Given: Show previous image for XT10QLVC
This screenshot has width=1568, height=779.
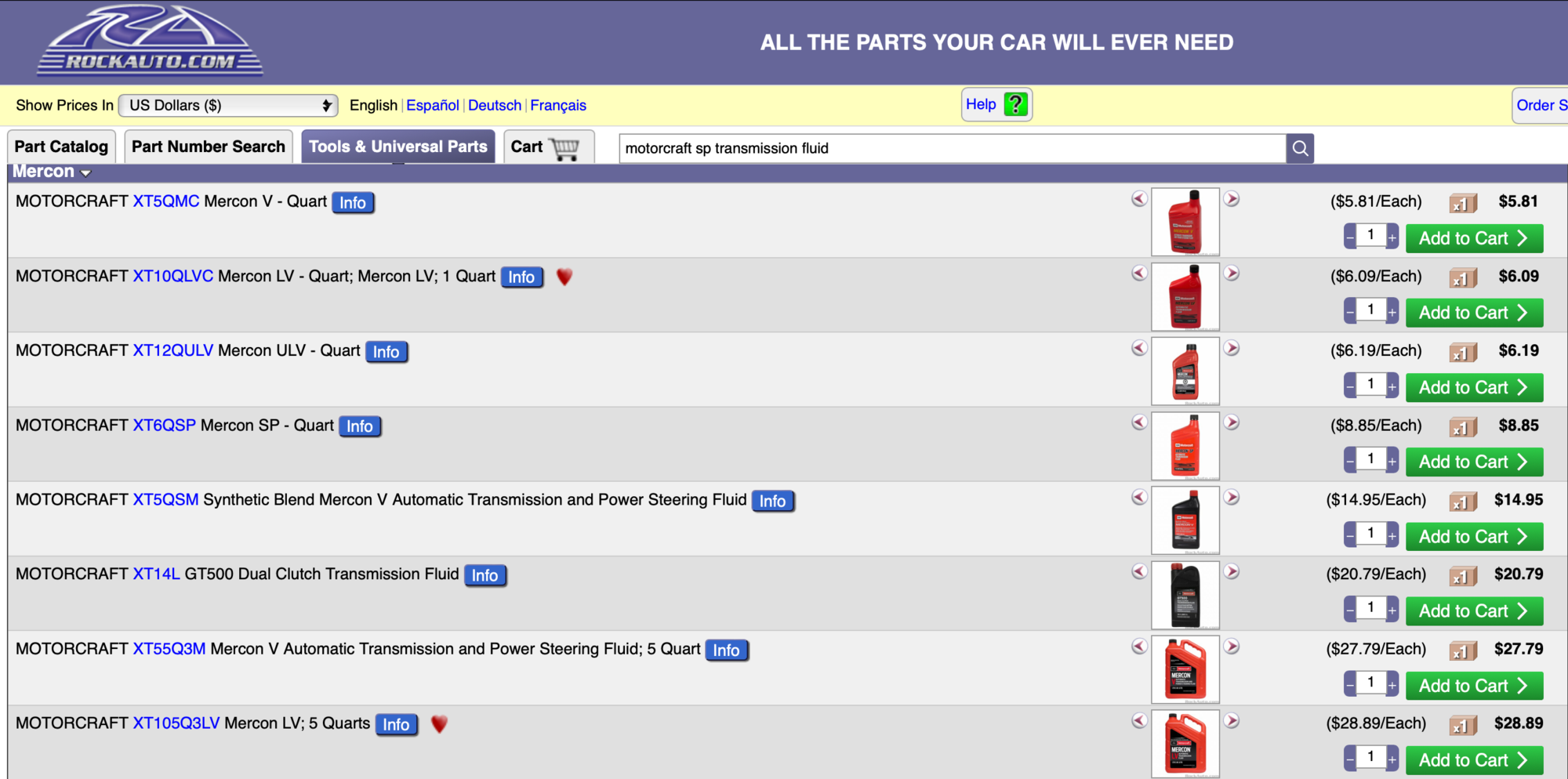Looking at the screenshot, I should click(x=1139, y=274).
